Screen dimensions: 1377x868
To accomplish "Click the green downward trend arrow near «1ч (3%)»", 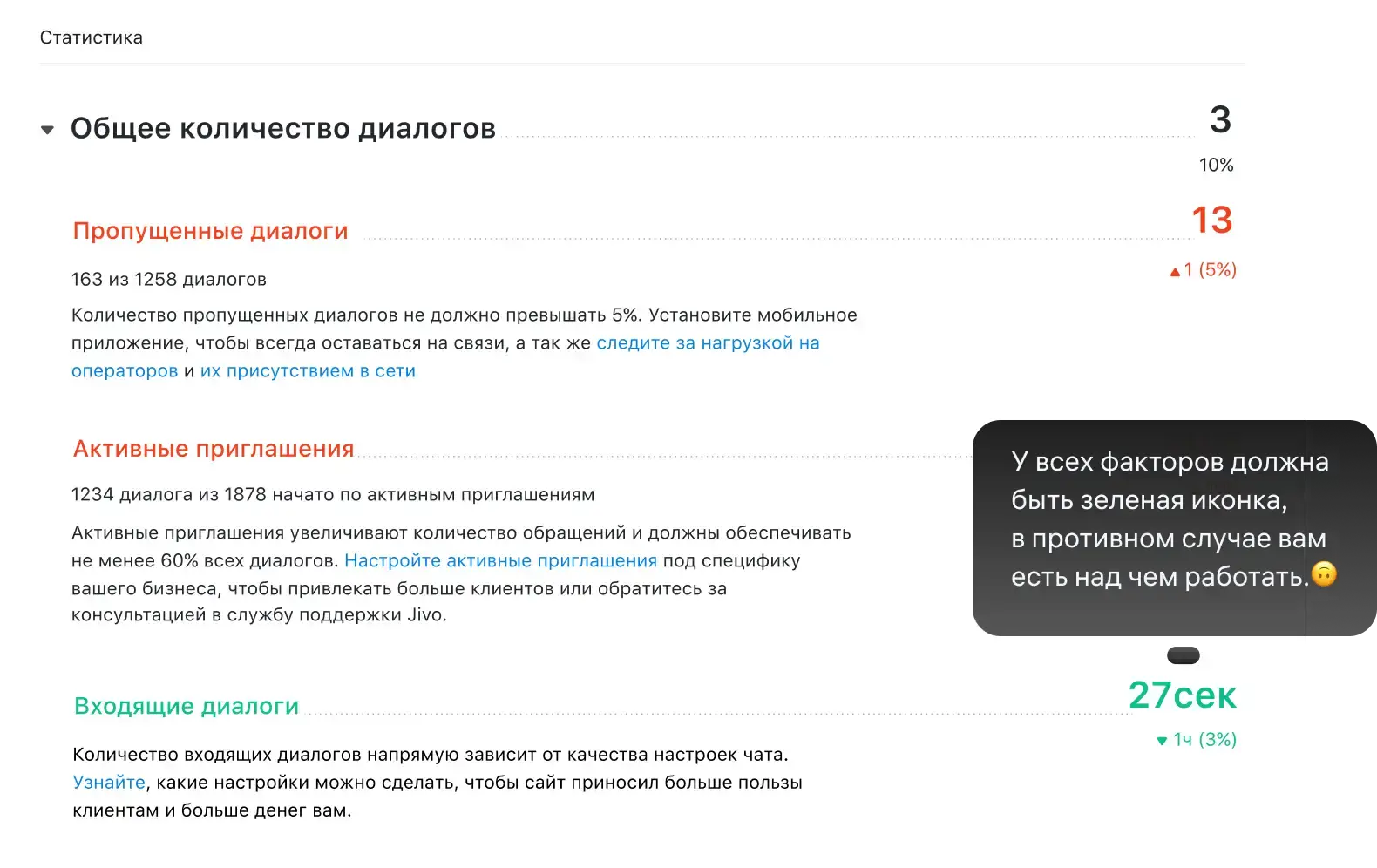I will pyautogui.click(x=1162, y=741).
